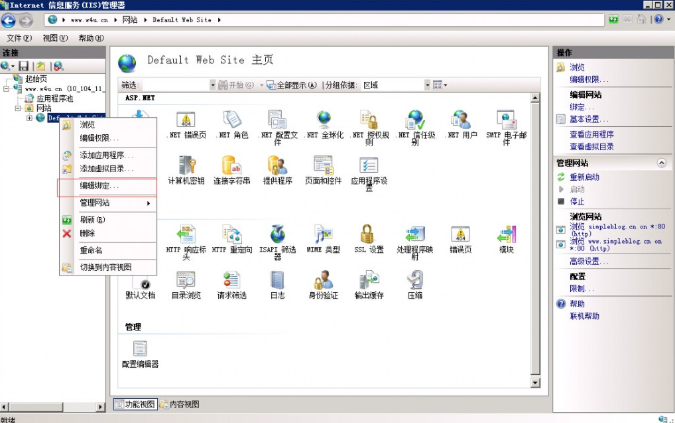Viewport: 675px width, 423px height.
Task: Select 应用程序池 in the connections tree
Action: 55,99
